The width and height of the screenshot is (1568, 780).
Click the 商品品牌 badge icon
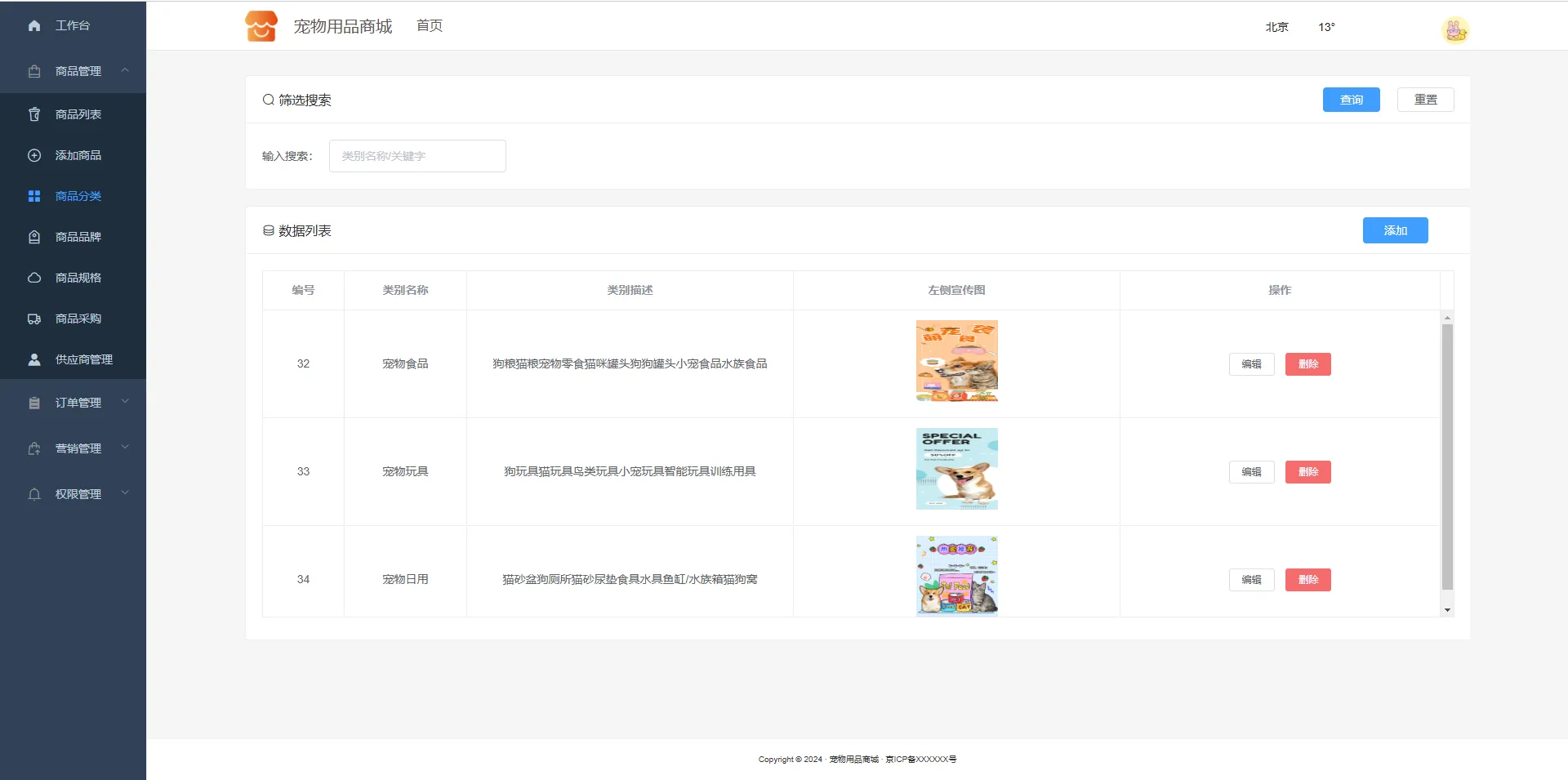pos(34,237)
